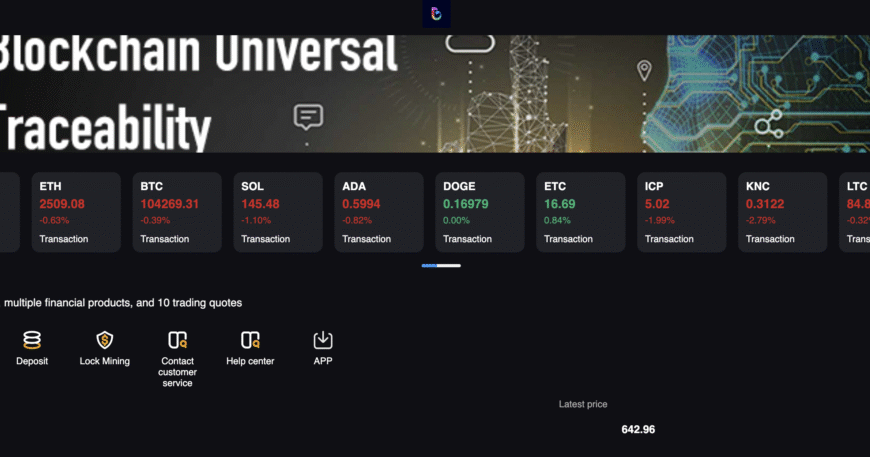870x457 pixels.
Task: Open the KNC price card
Action: click(x=783, y=212)
